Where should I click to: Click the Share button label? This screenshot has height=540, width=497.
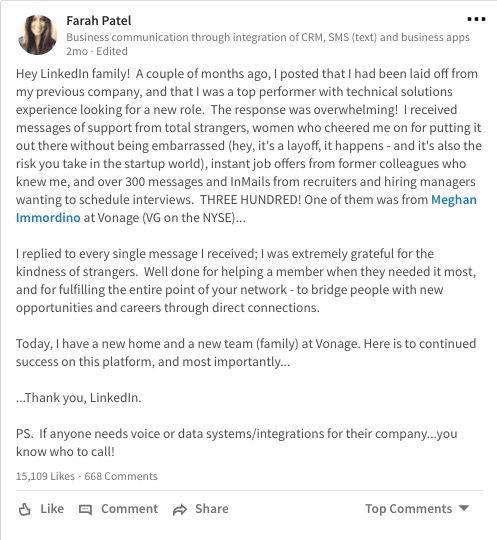coord(212,509)
